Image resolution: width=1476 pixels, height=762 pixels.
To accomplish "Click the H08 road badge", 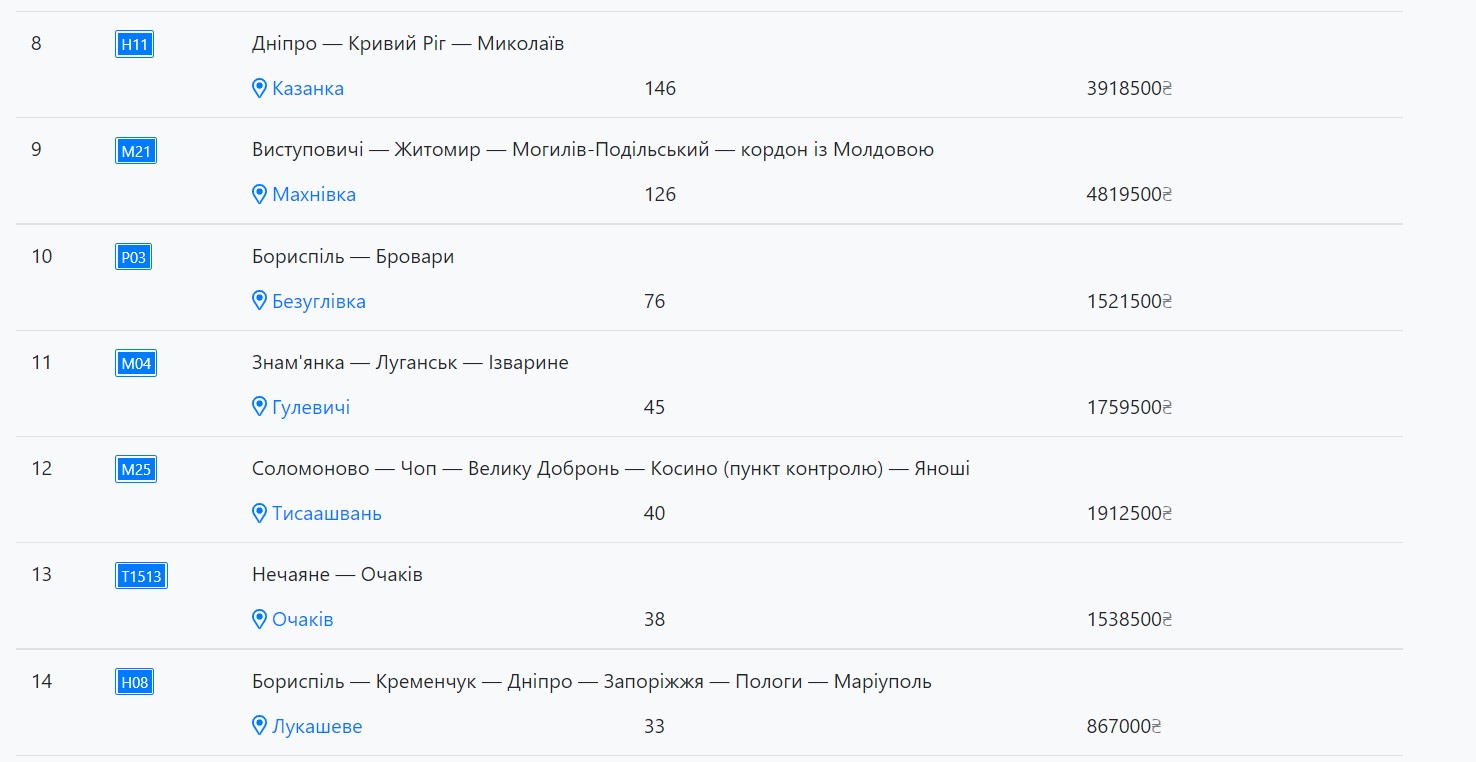I will (x=134, y=682).
